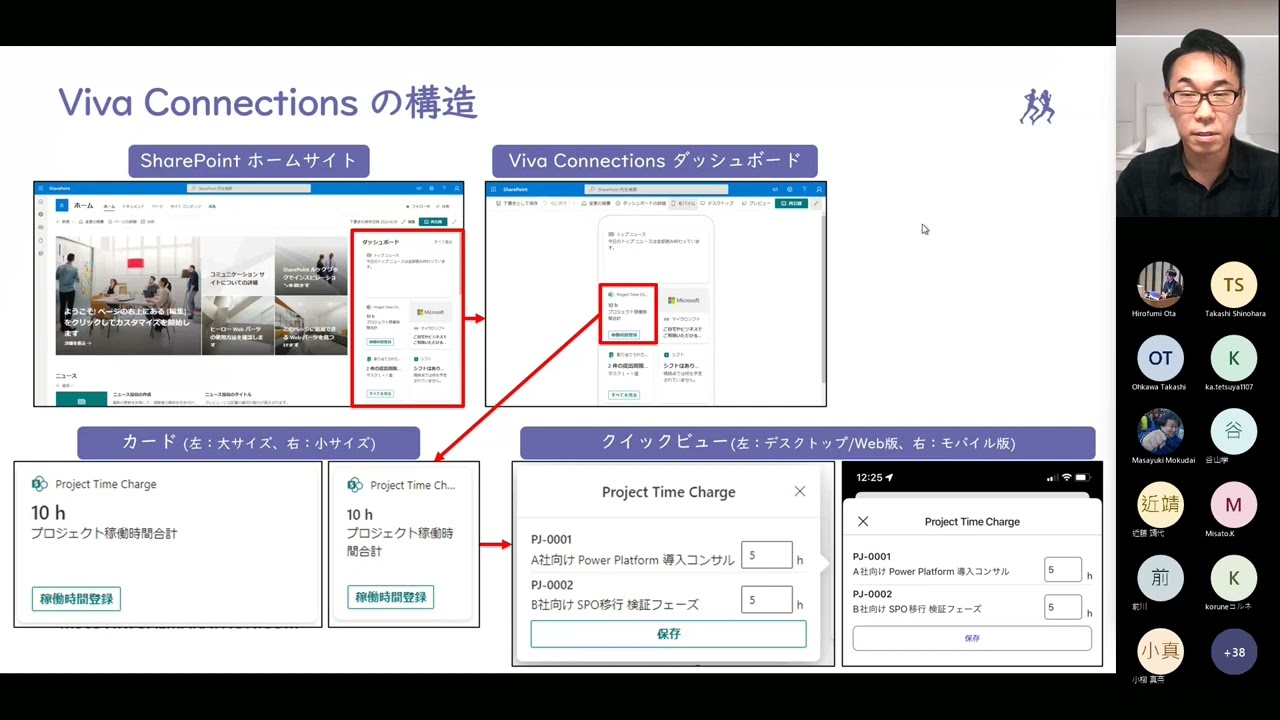This screenshot has width=1280, height=720.
Task: Close the mobile Project Time Charge quick view
Action: click(x=863, y=521)
